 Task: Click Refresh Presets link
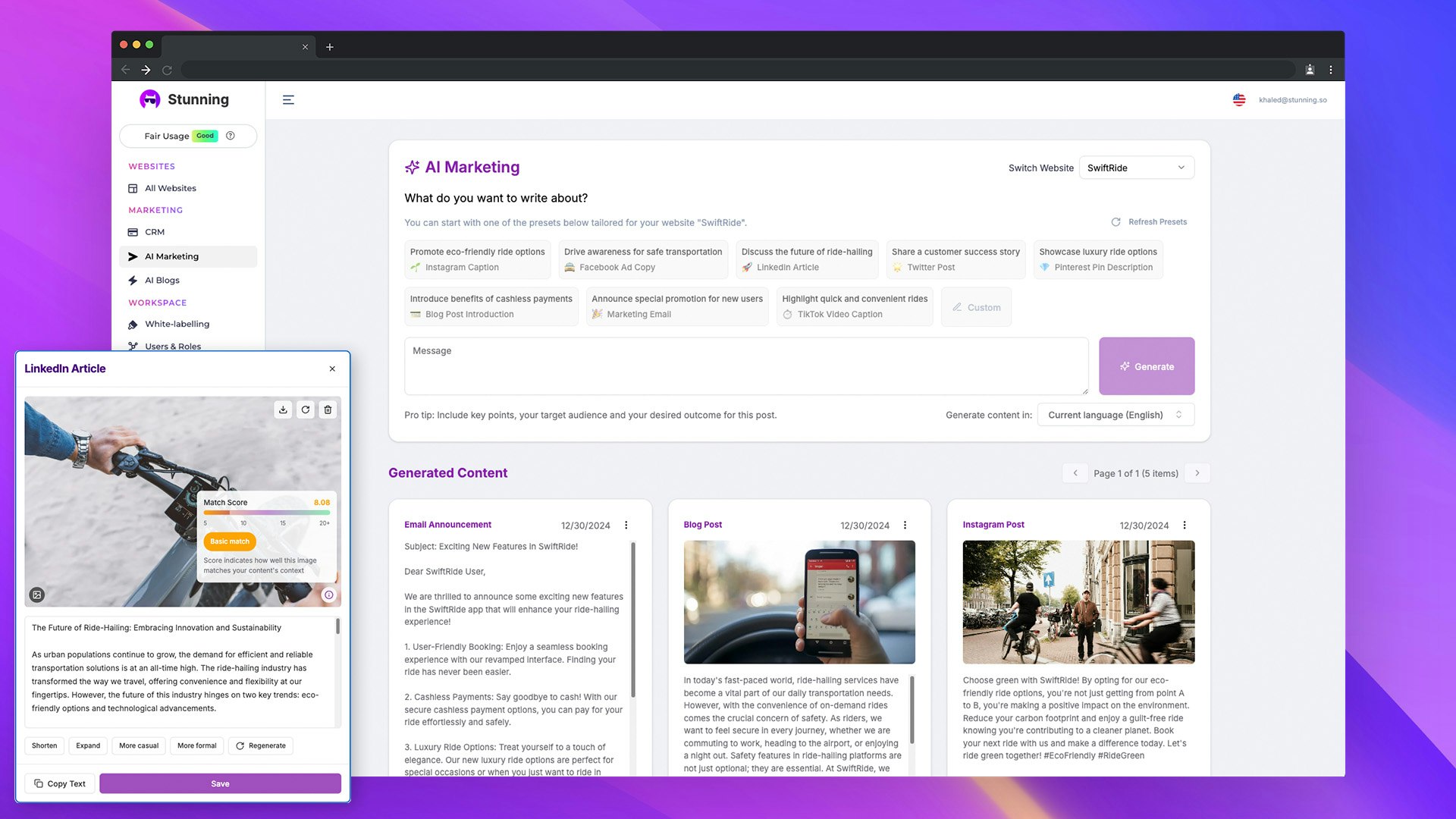[1157, 222]
